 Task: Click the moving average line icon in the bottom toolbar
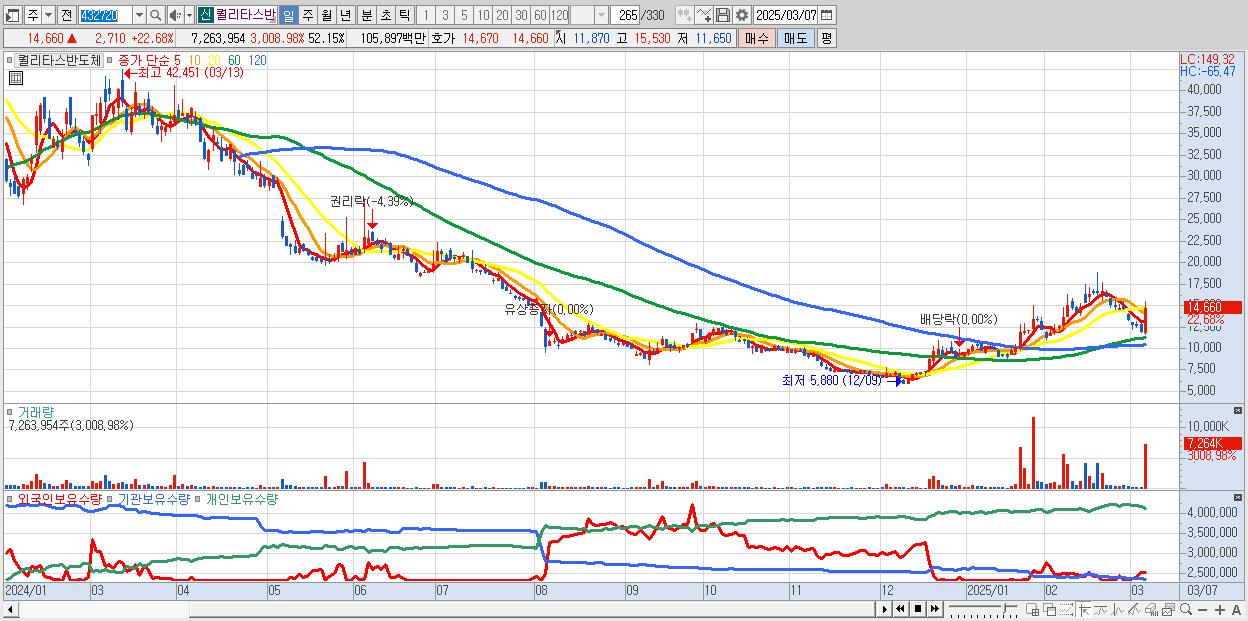pos(1101,610)
